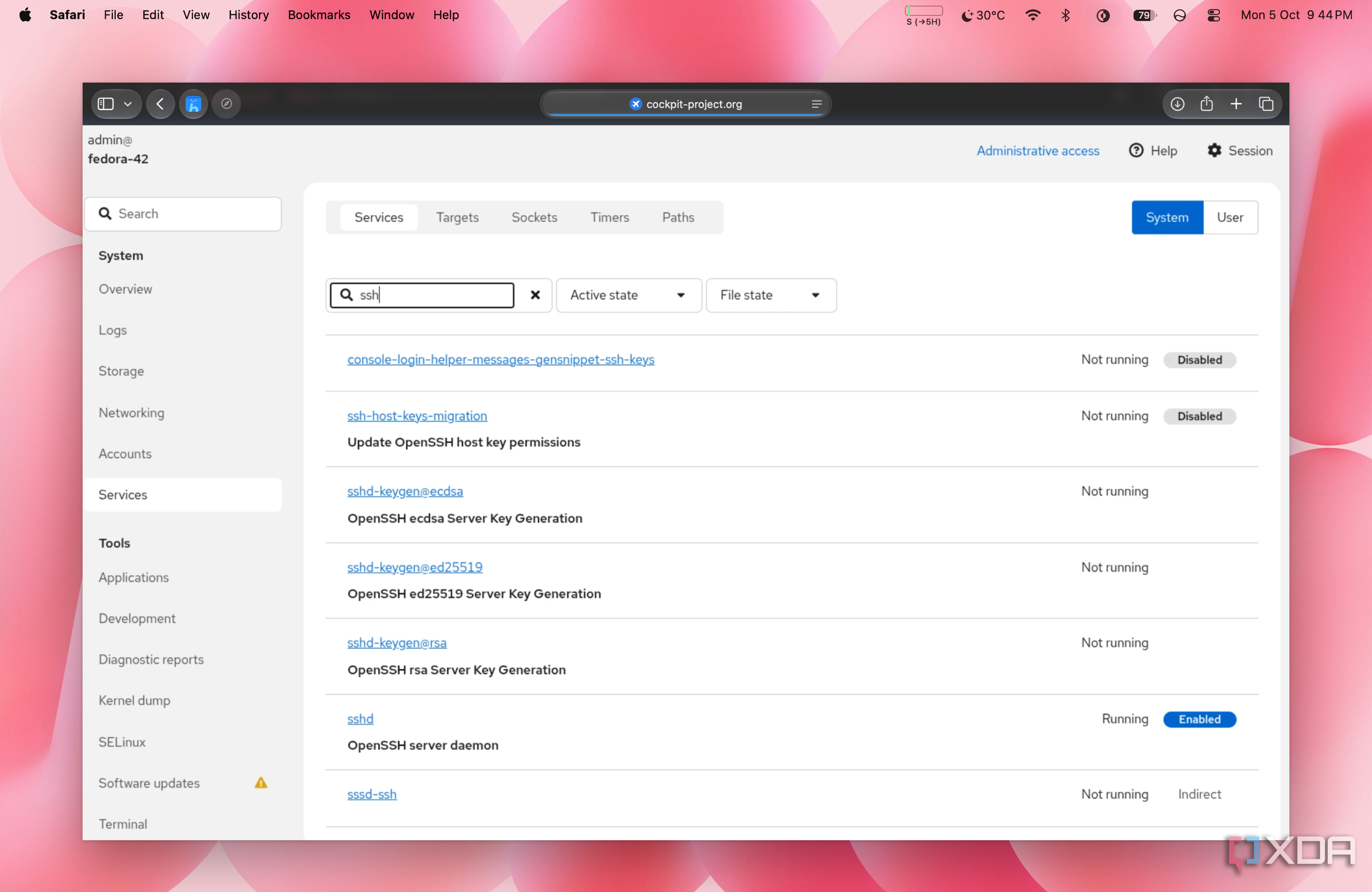The width and height of the screenshot is (1372, 892).
Task: Focus the ssh service filter field
Action: (x=422, y=295)
